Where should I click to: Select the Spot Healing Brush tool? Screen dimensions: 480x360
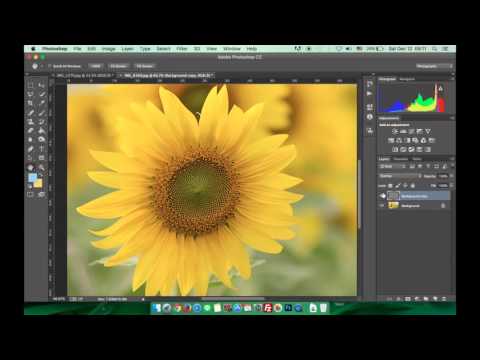(x=30, y=113)
